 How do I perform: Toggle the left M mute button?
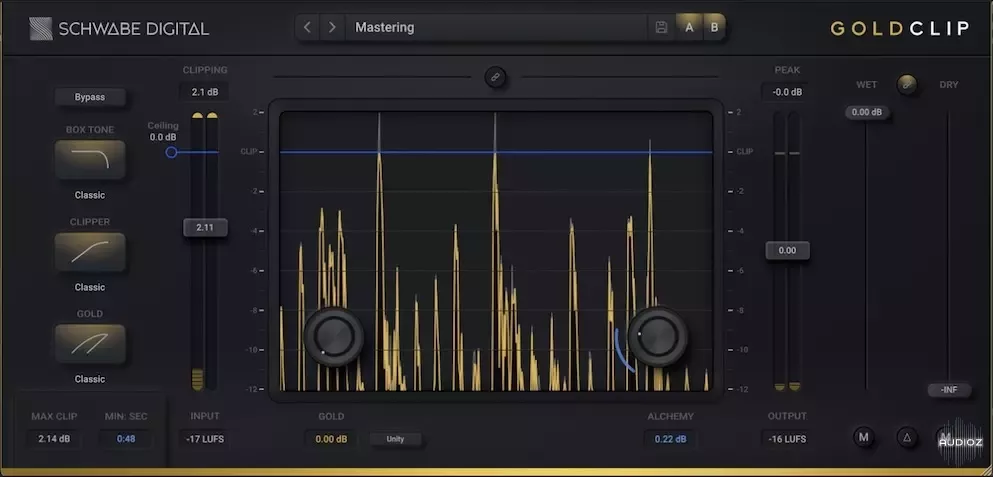coord(863,437)
